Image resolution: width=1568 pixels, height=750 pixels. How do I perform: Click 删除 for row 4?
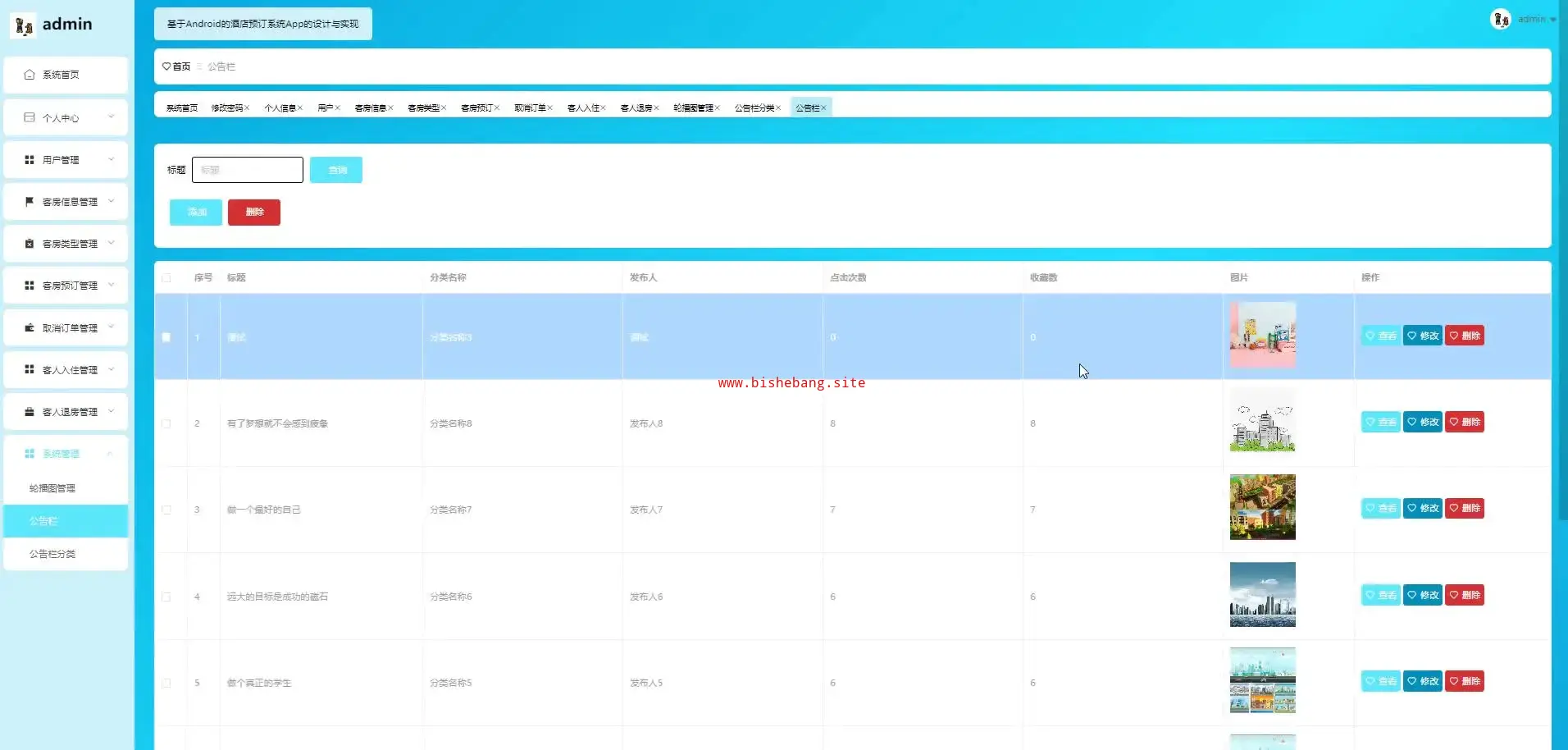pyautogui.click(x=1465, y=595)
